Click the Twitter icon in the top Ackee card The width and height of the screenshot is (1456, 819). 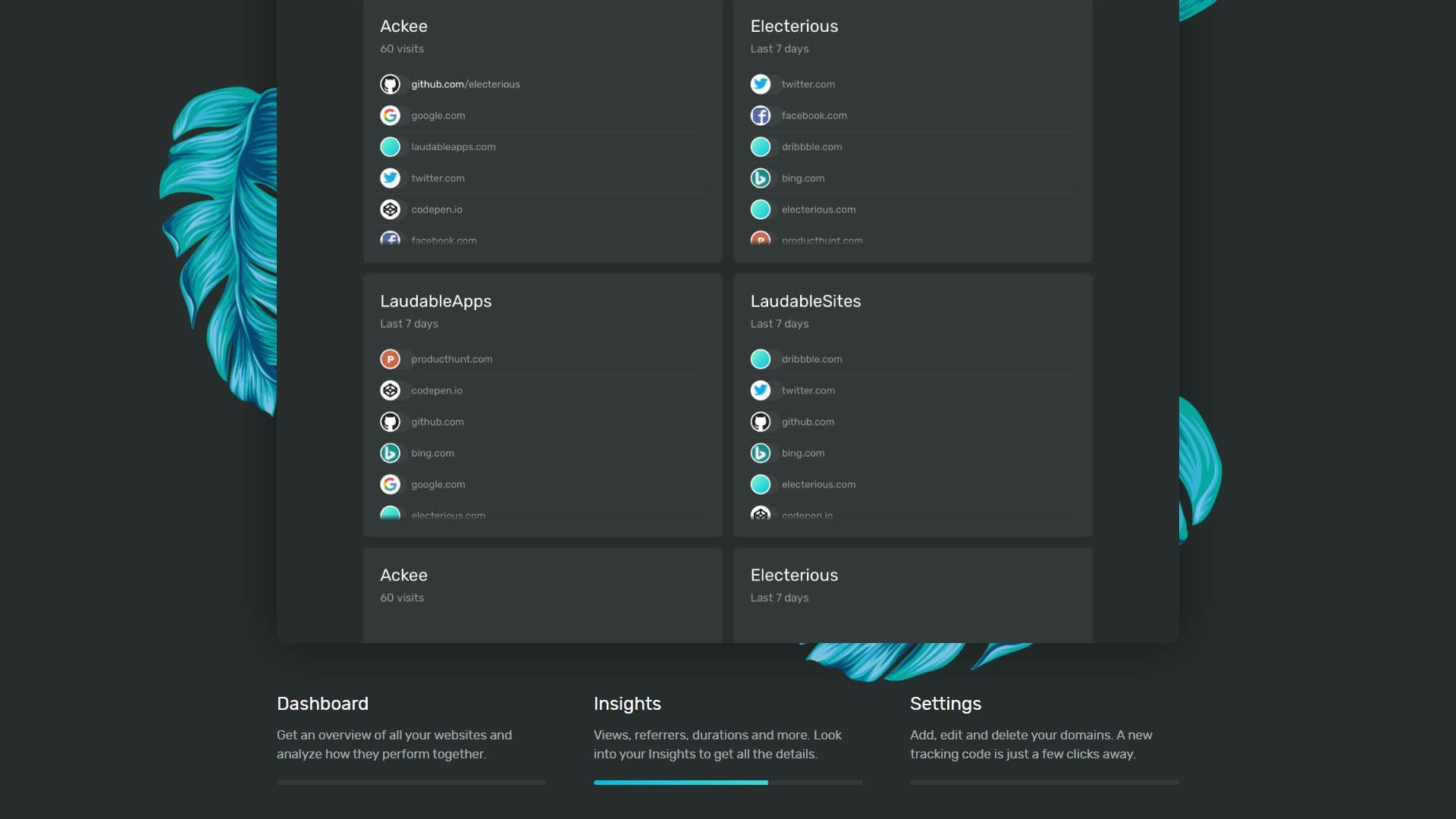[x=390, y=178]
